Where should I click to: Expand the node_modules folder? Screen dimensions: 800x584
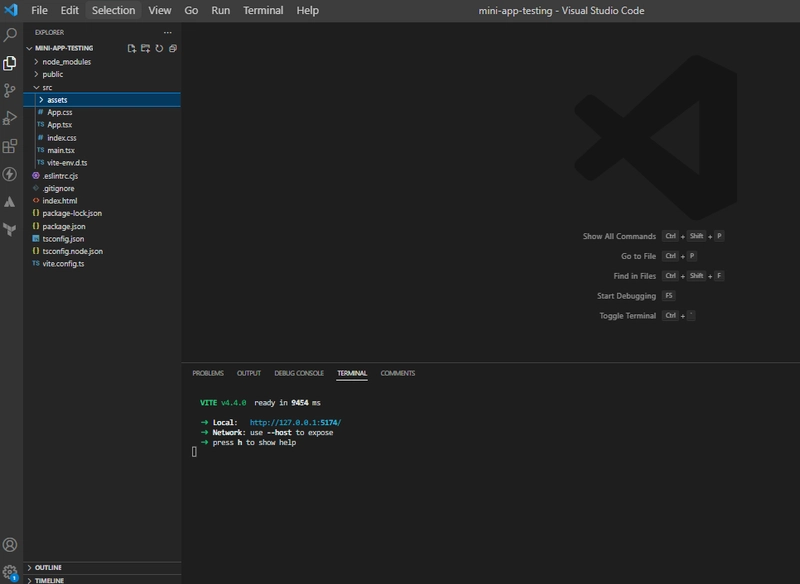(x=102, y=62)
